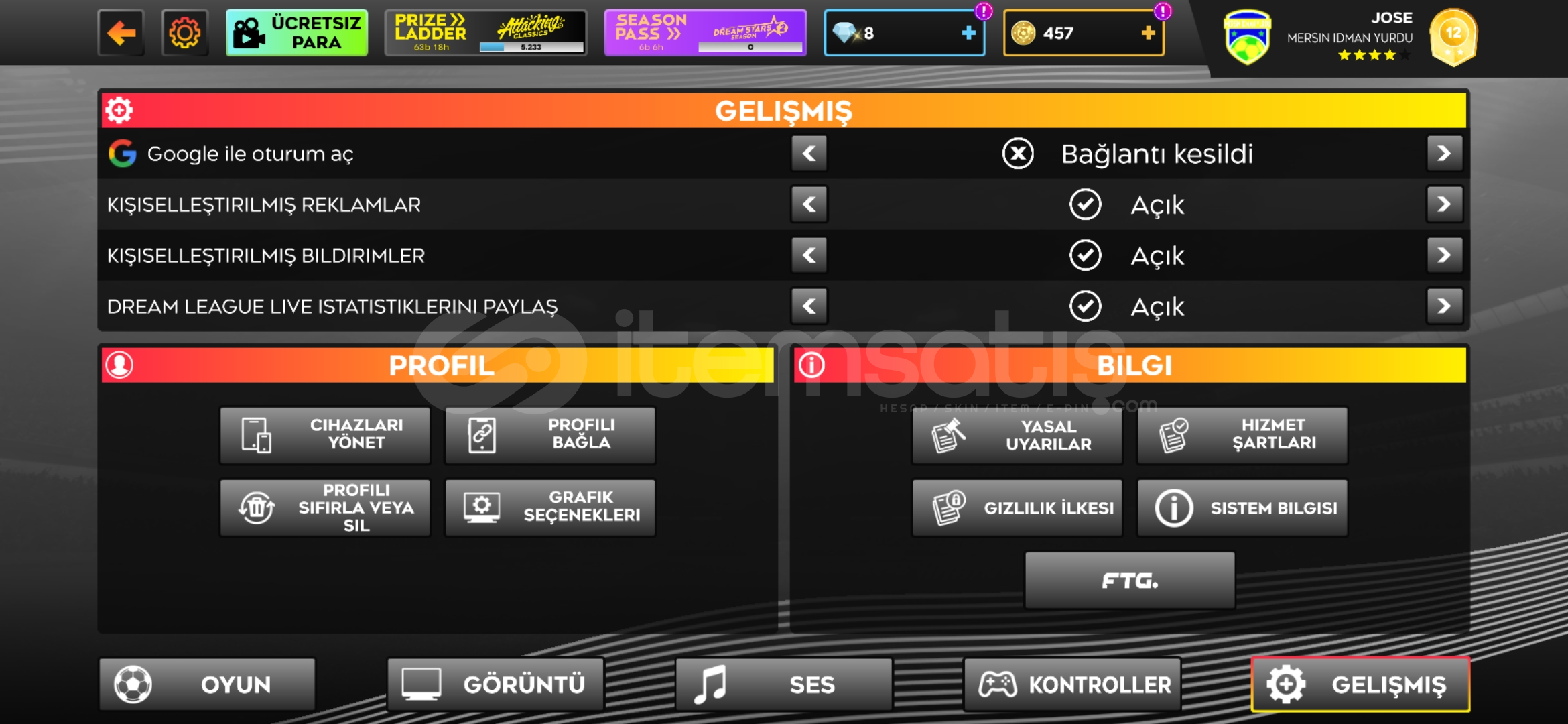Click left arrow on Kişiselleştirilmiş Reklamlar row
Image resolution: width=1568 pixels, height=724 pixels.
[x=809, y=204]
